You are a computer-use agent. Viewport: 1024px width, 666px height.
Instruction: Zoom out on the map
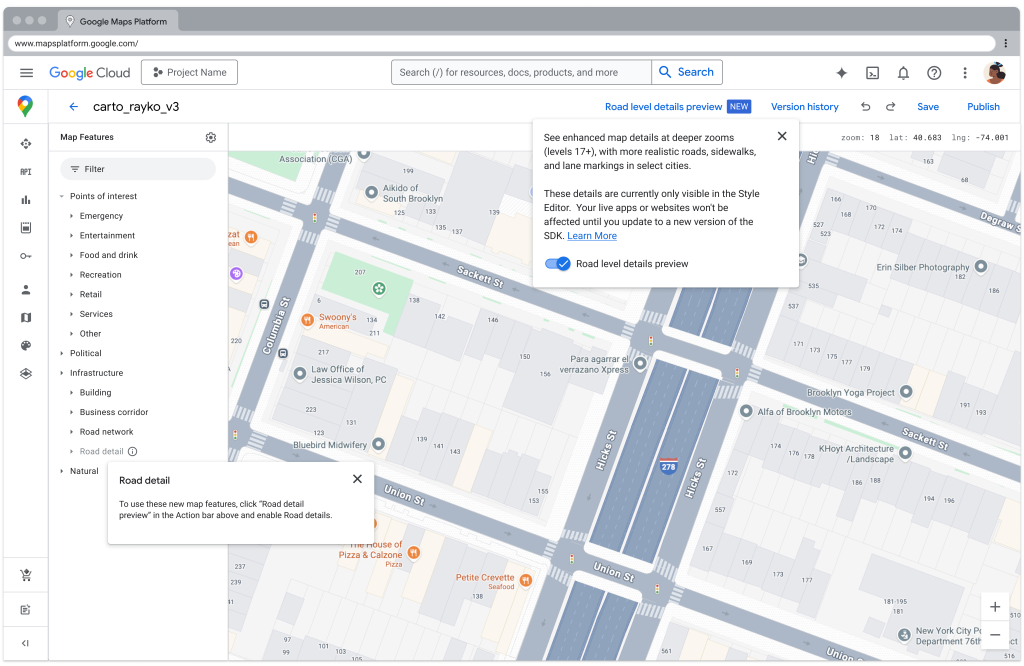point(995,635)
